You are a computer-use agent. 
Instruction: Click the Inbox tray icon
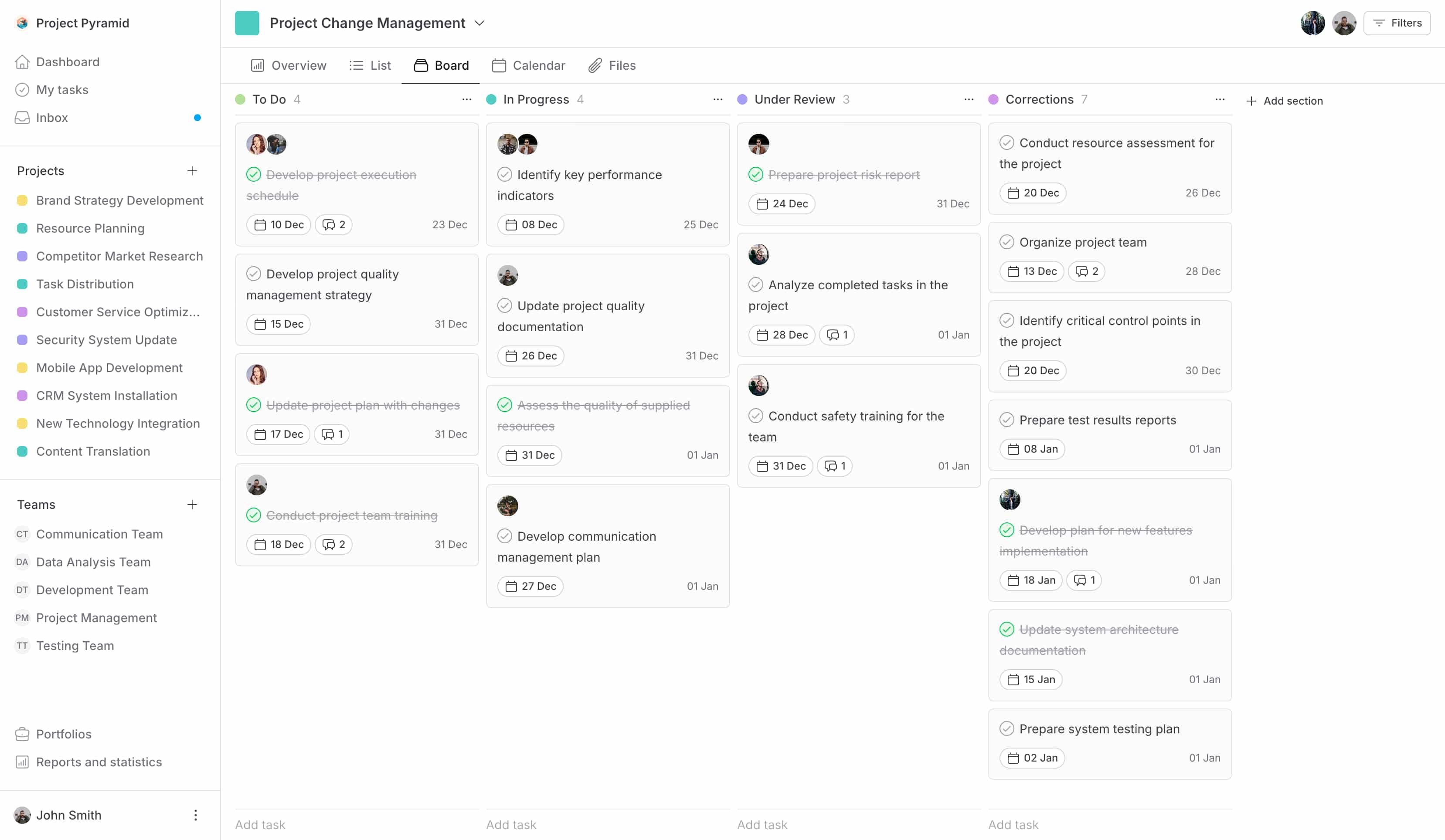pos(22,118)
